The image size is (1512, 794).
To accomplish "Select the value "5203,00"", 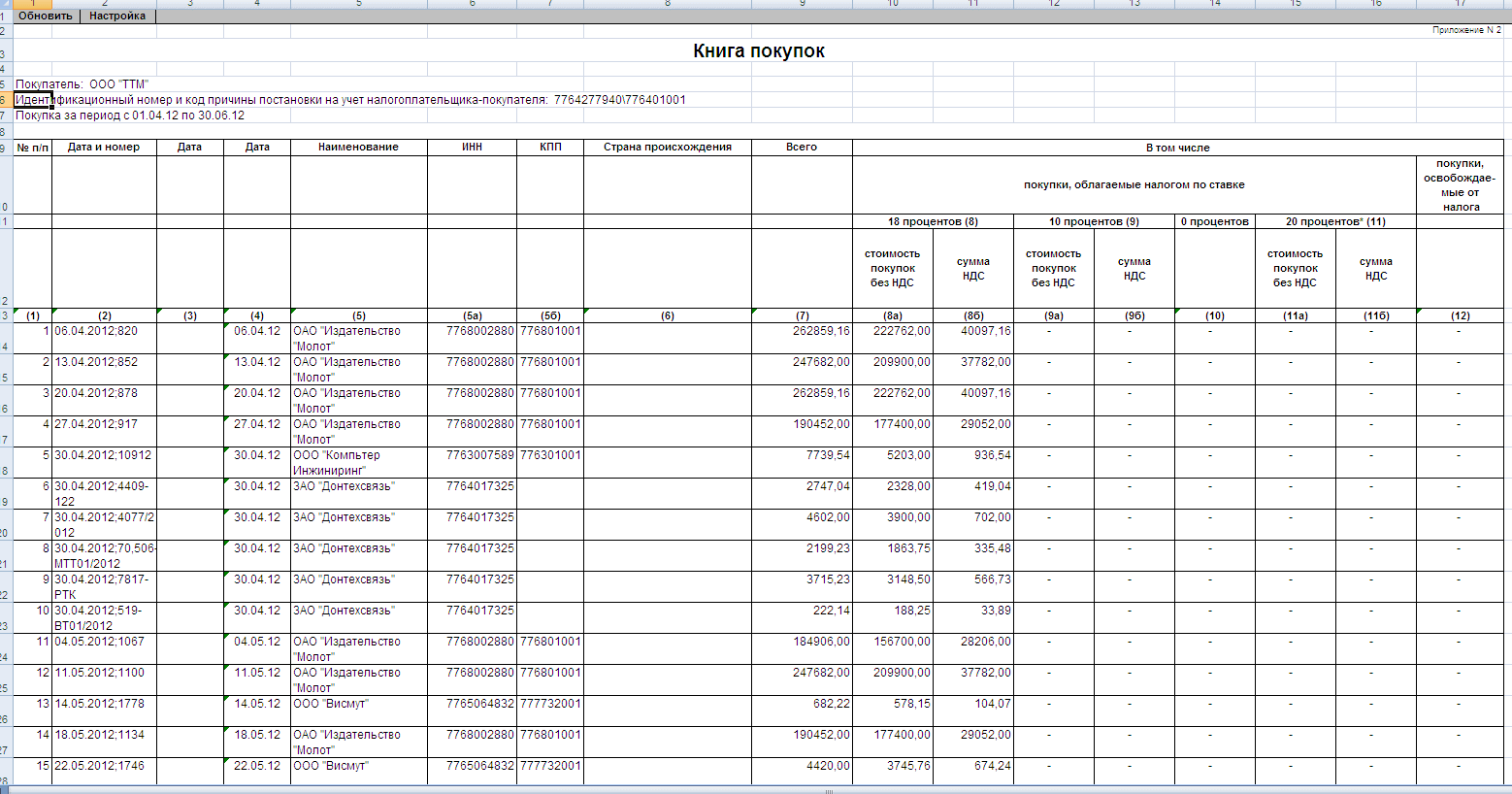I will [893, 463].
